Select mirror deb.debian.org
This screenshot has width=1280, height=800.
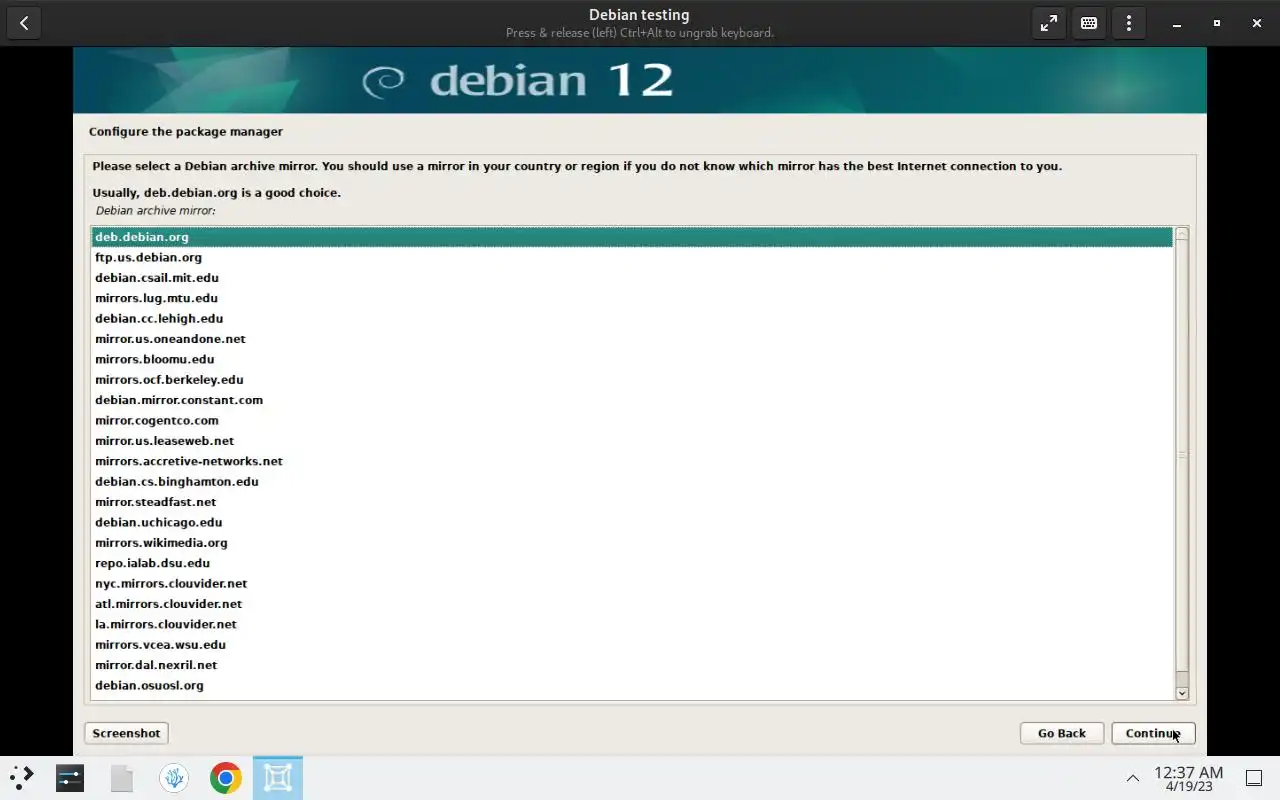(x=631, y=237)
